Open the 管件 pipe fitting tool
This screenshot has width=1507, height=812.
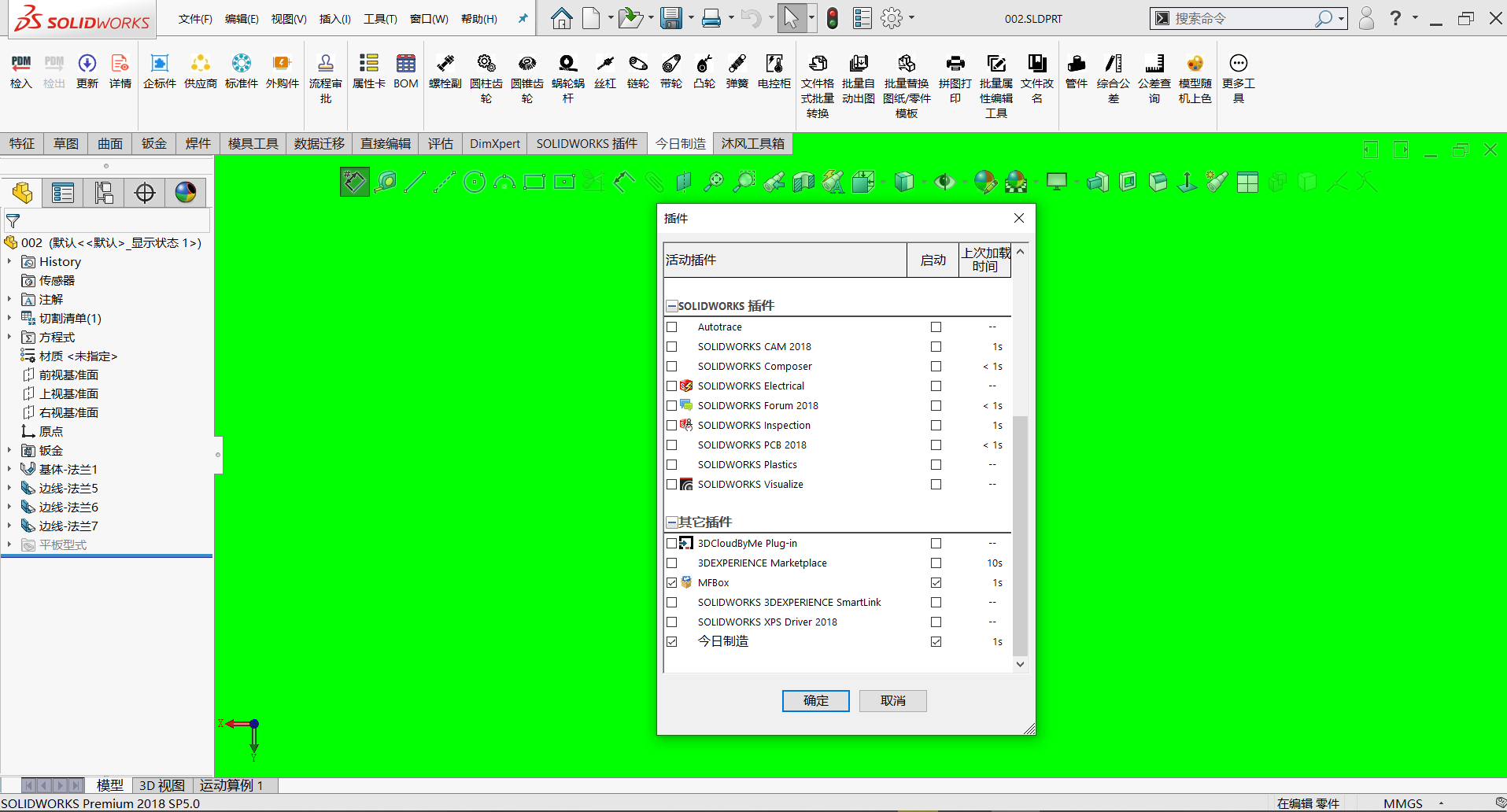pyautogui.click(x=1077, y=71)
